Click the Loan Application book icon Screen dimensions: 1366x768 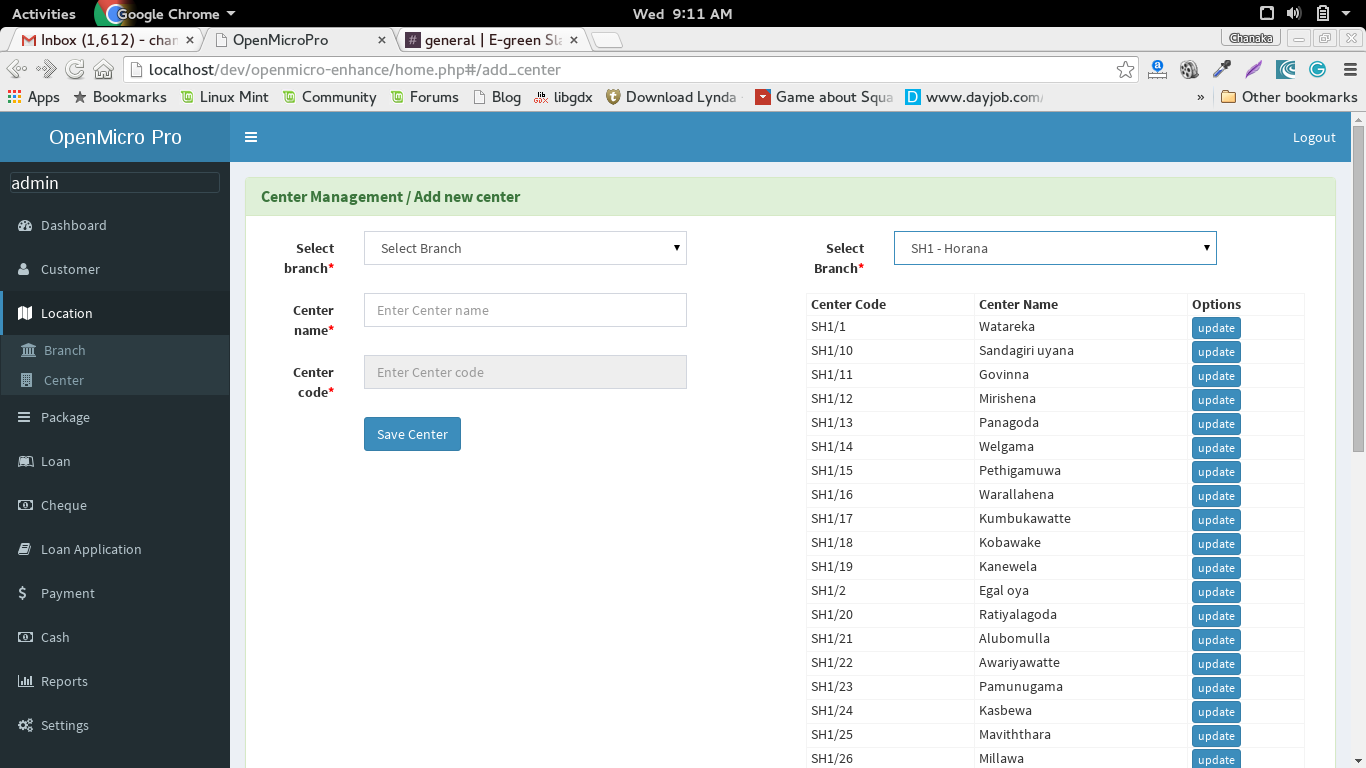(x=24, y=549)
